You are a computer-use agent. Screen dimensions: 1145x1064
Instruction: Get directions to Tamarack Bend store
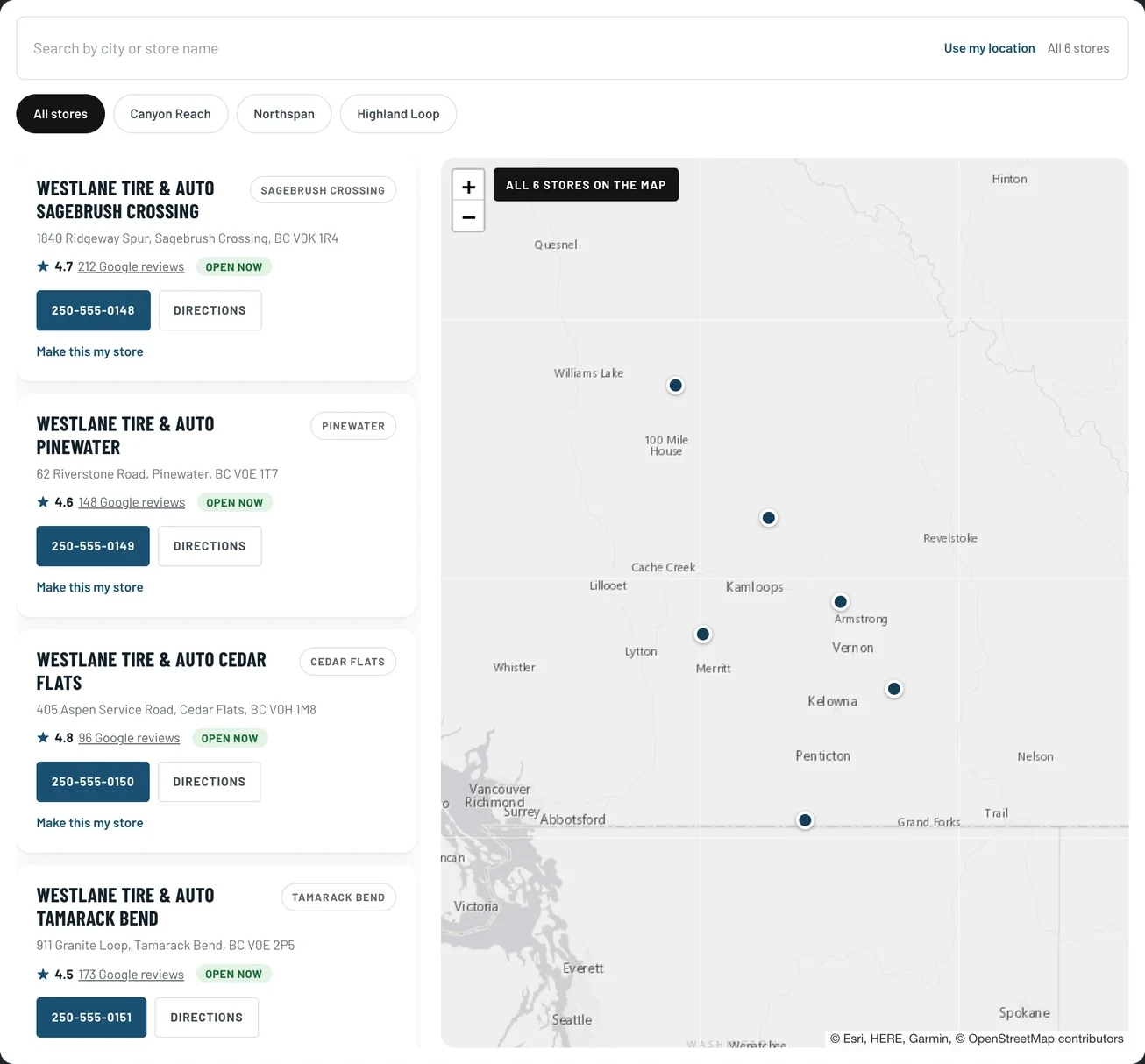(x=207, y=1018)
